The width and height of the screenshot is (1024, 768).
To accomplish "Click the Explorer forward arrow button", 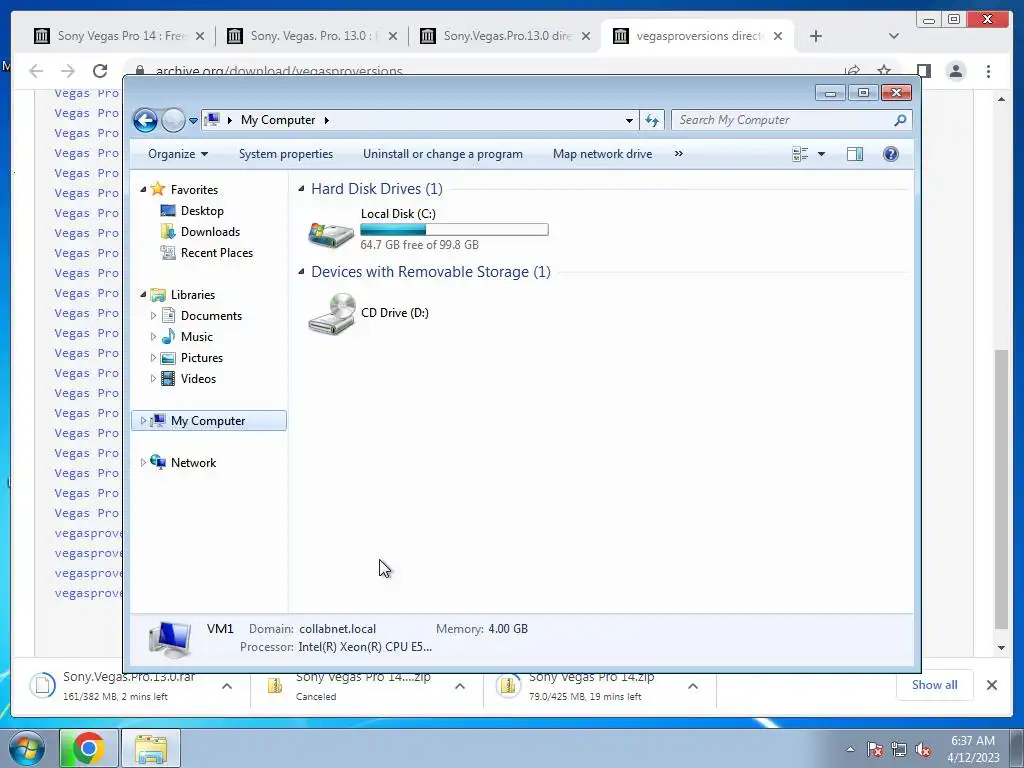I will pyautogui.click(x=173, y=120).
